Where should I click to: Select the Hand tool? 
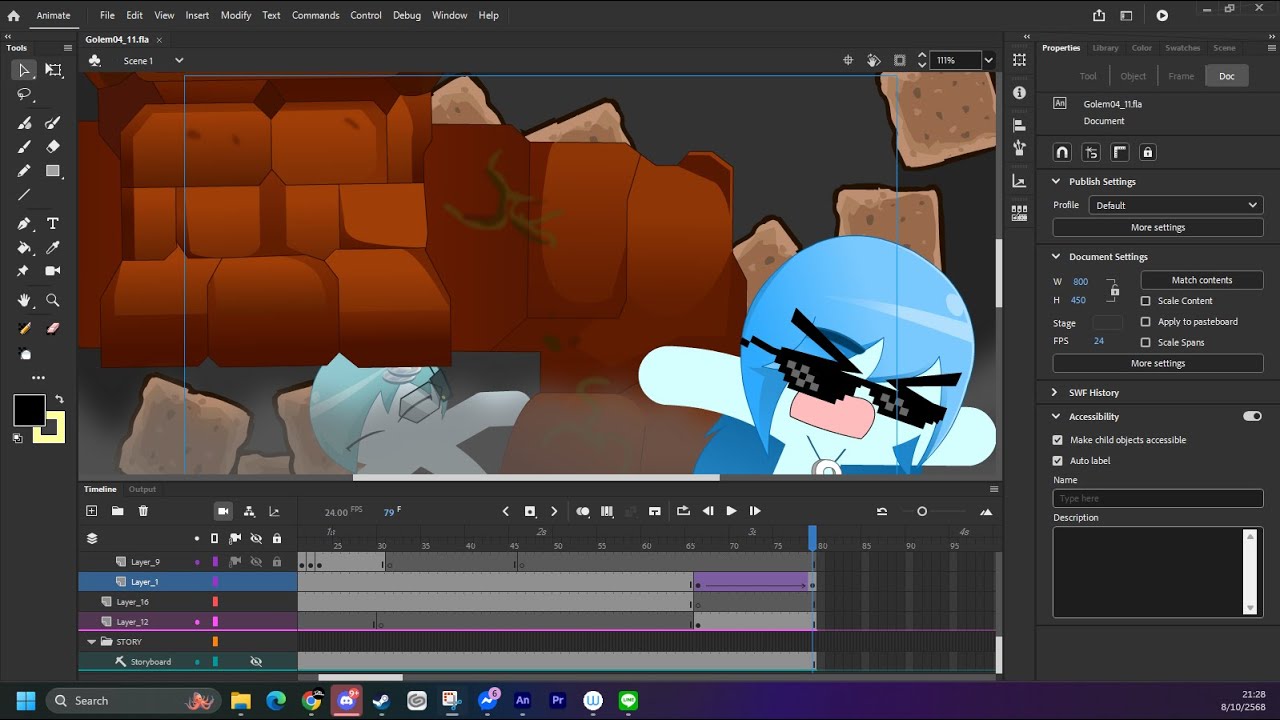(x=24, y=300)
